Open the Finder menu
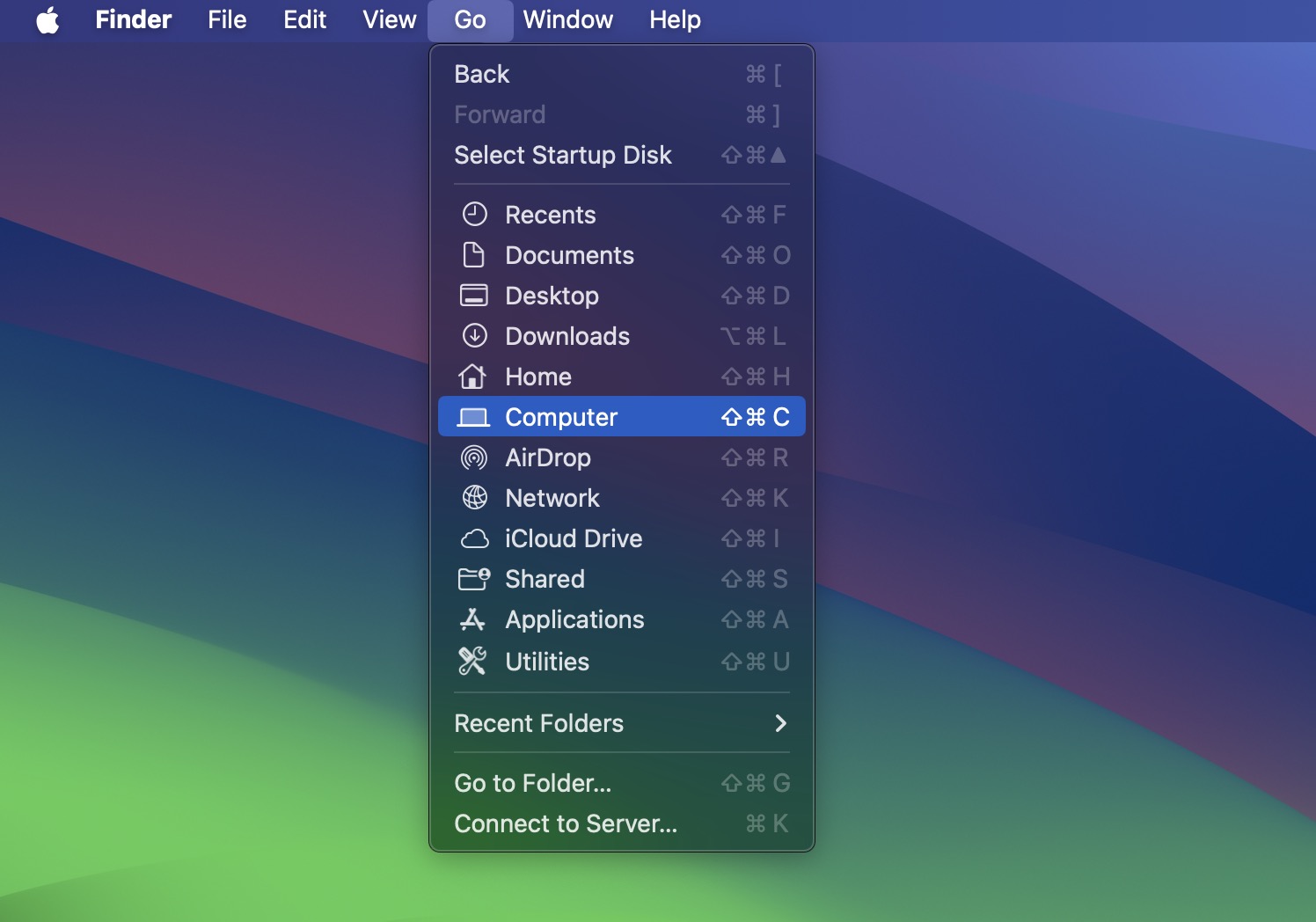Screen dimensions: 1316x922 (134, 20)
